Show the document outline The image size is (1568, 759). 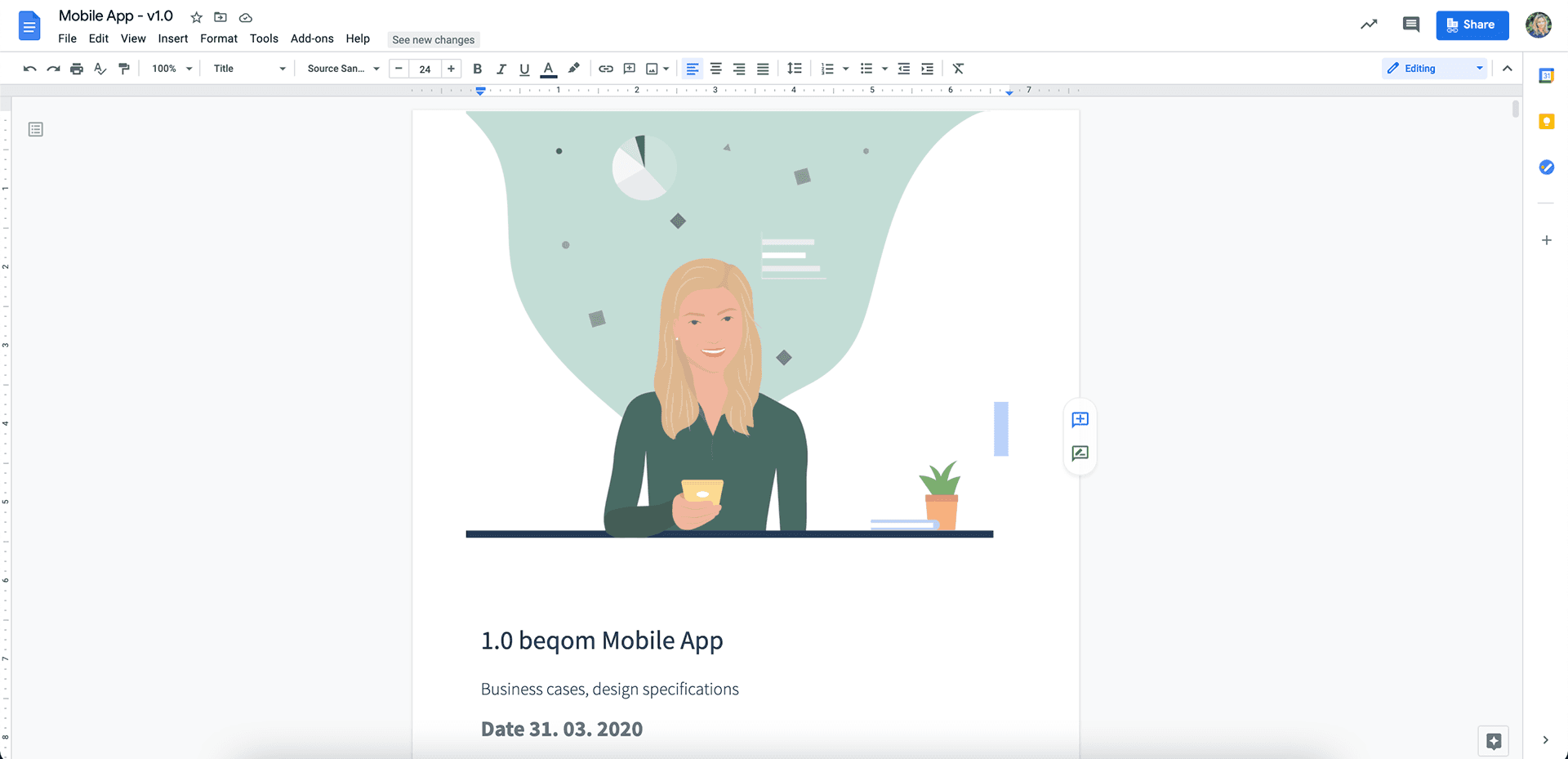[35, 129]
